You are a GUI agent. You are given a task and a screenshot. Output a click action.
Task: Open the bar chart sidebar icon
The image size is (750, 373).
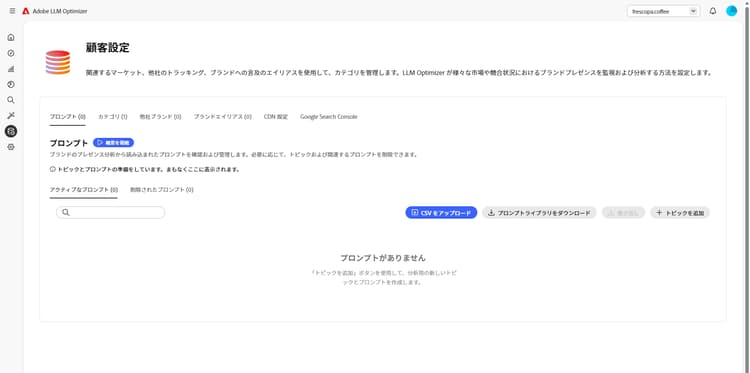11,69
